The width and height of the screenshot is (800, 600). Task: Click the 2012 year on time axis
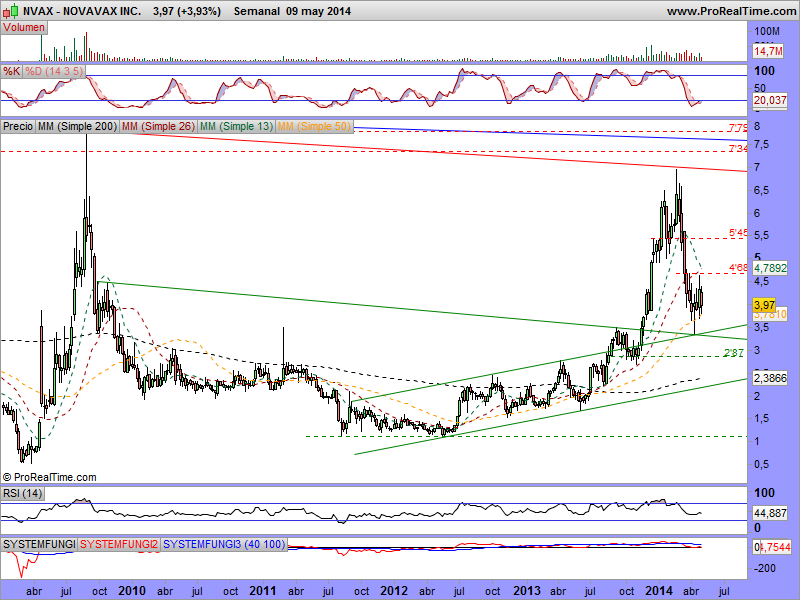point(394,591)
